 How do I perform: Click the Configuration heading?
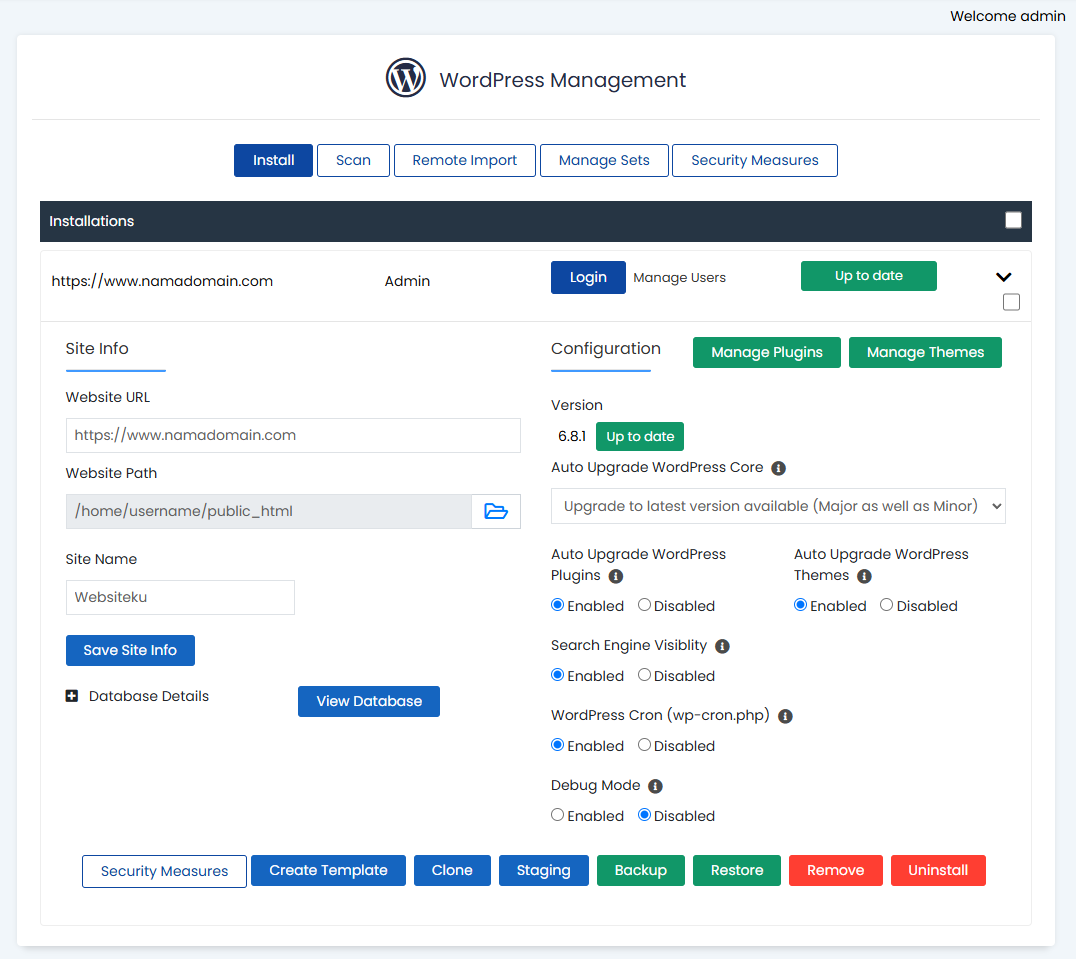[x=606, y=349]
